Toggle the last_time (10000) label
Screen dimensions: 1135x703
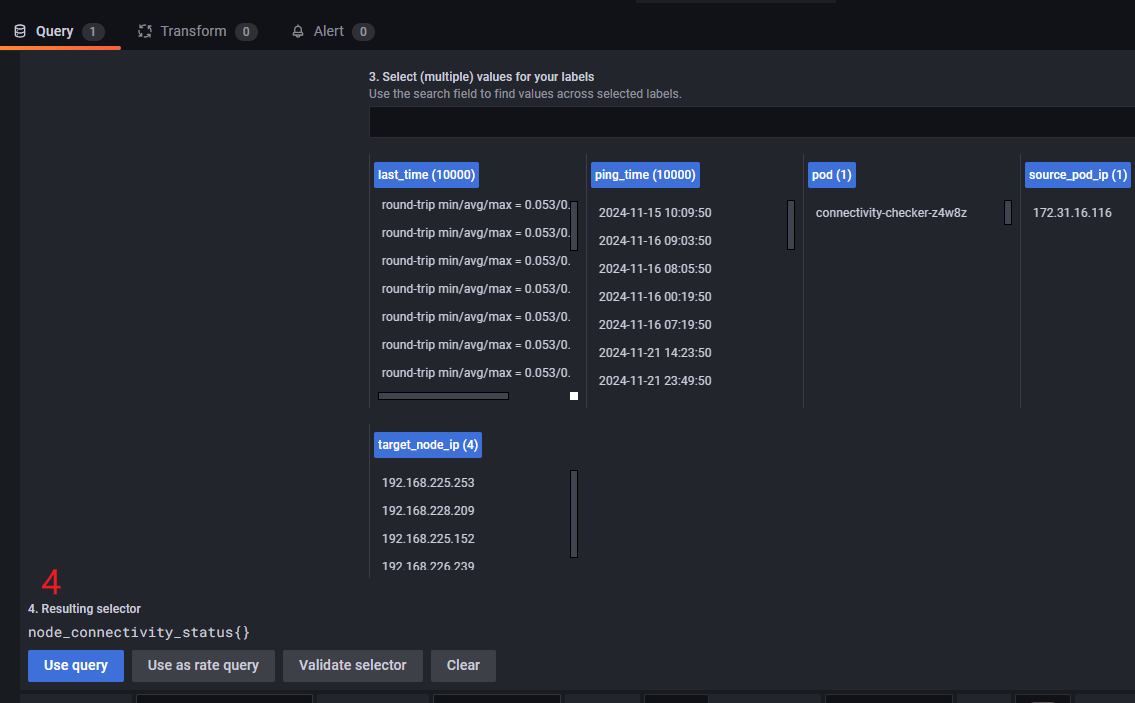pos(427,175)
